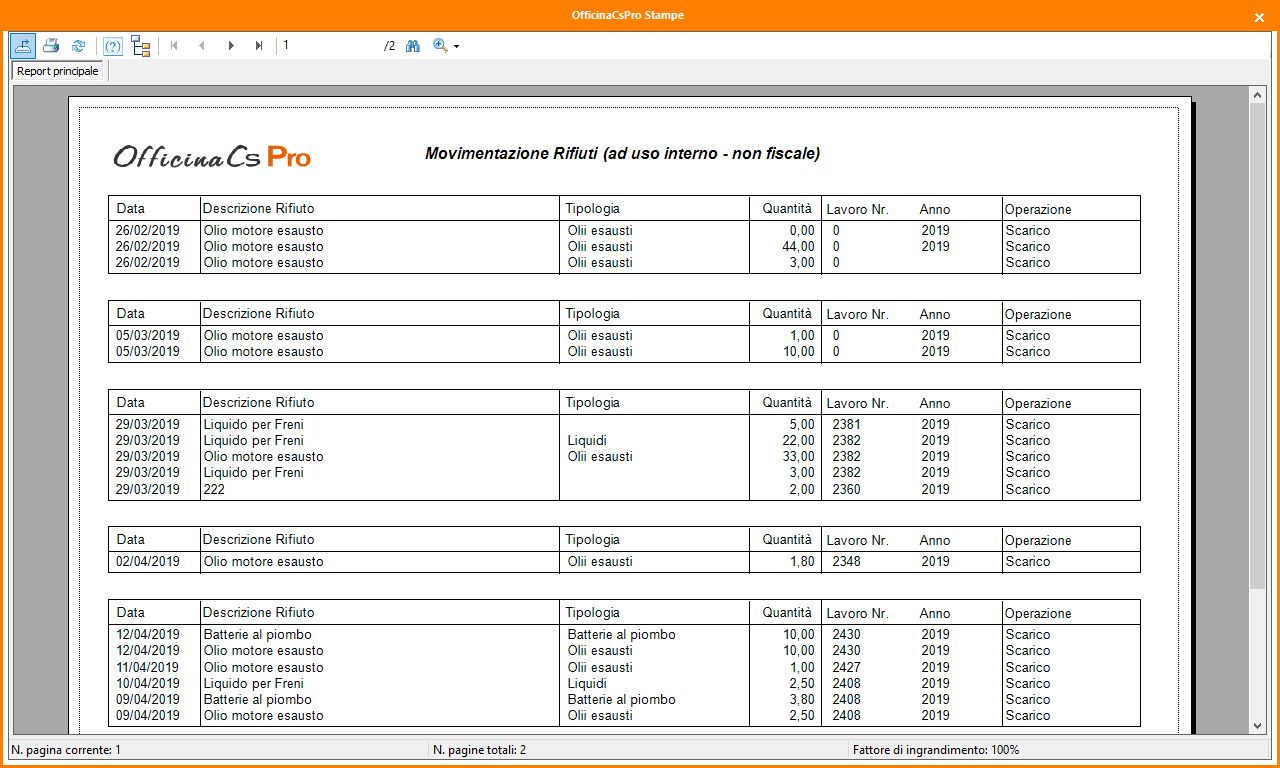
Task: Click the zoom magnifier icon
Action: (x=440, y=46)
